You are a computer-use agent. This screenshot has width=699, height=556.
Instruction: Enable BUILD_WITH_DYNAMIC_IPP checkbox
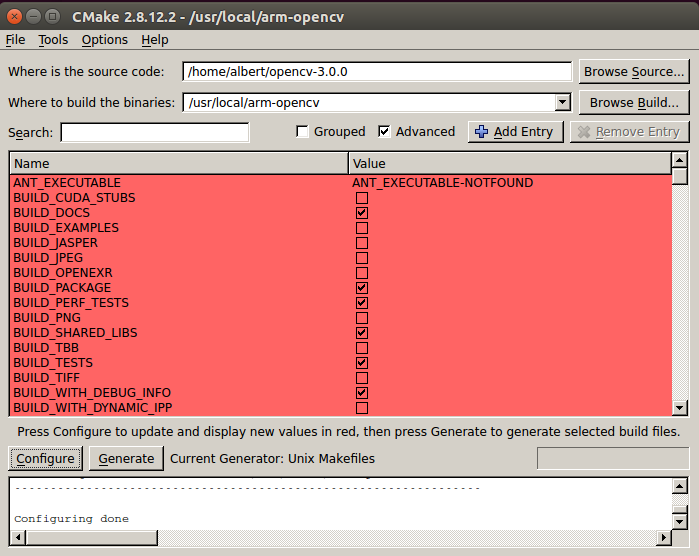pos(362,408)
